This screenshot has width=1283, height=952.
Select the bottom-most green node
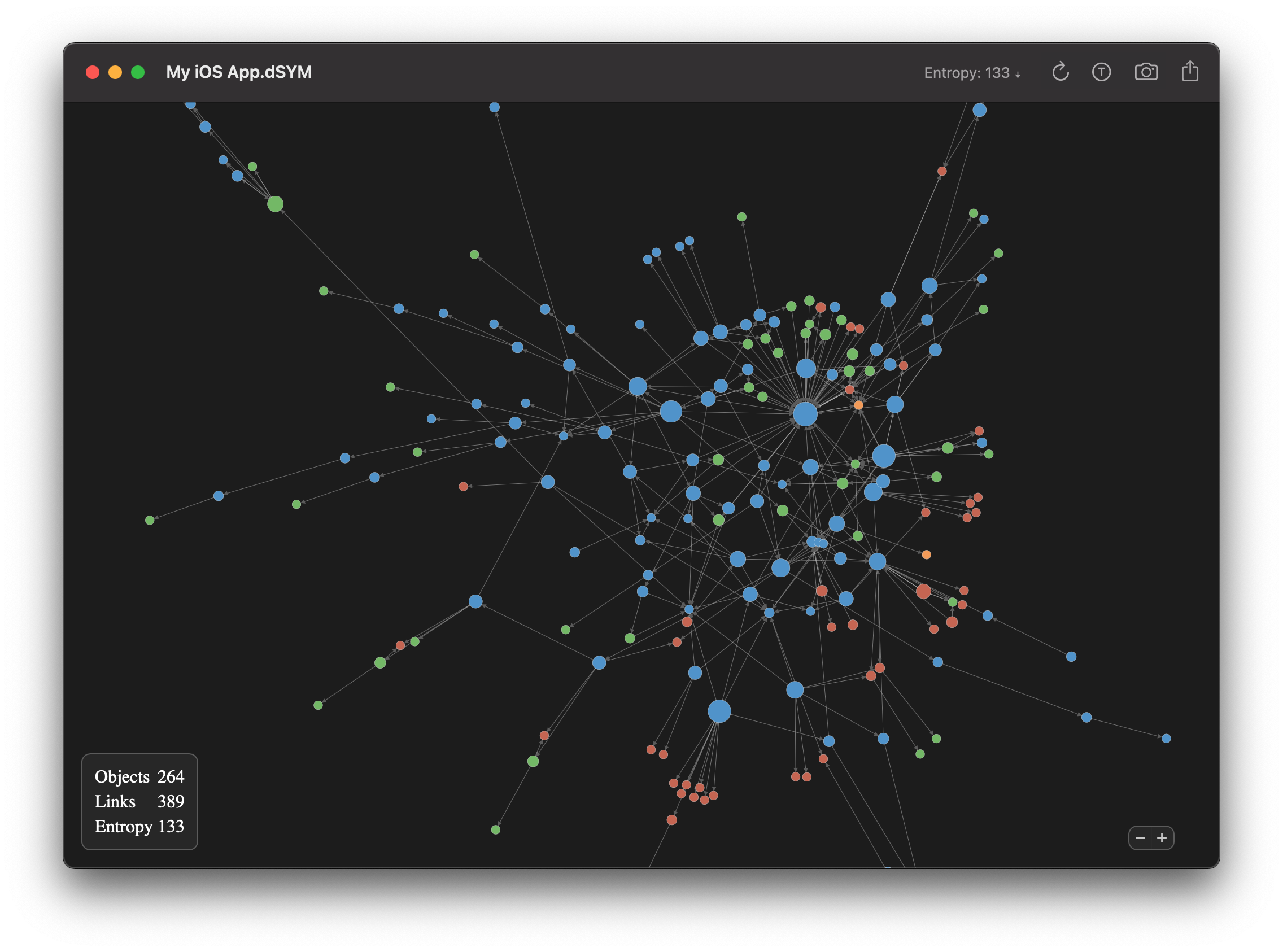pos(496,830)
